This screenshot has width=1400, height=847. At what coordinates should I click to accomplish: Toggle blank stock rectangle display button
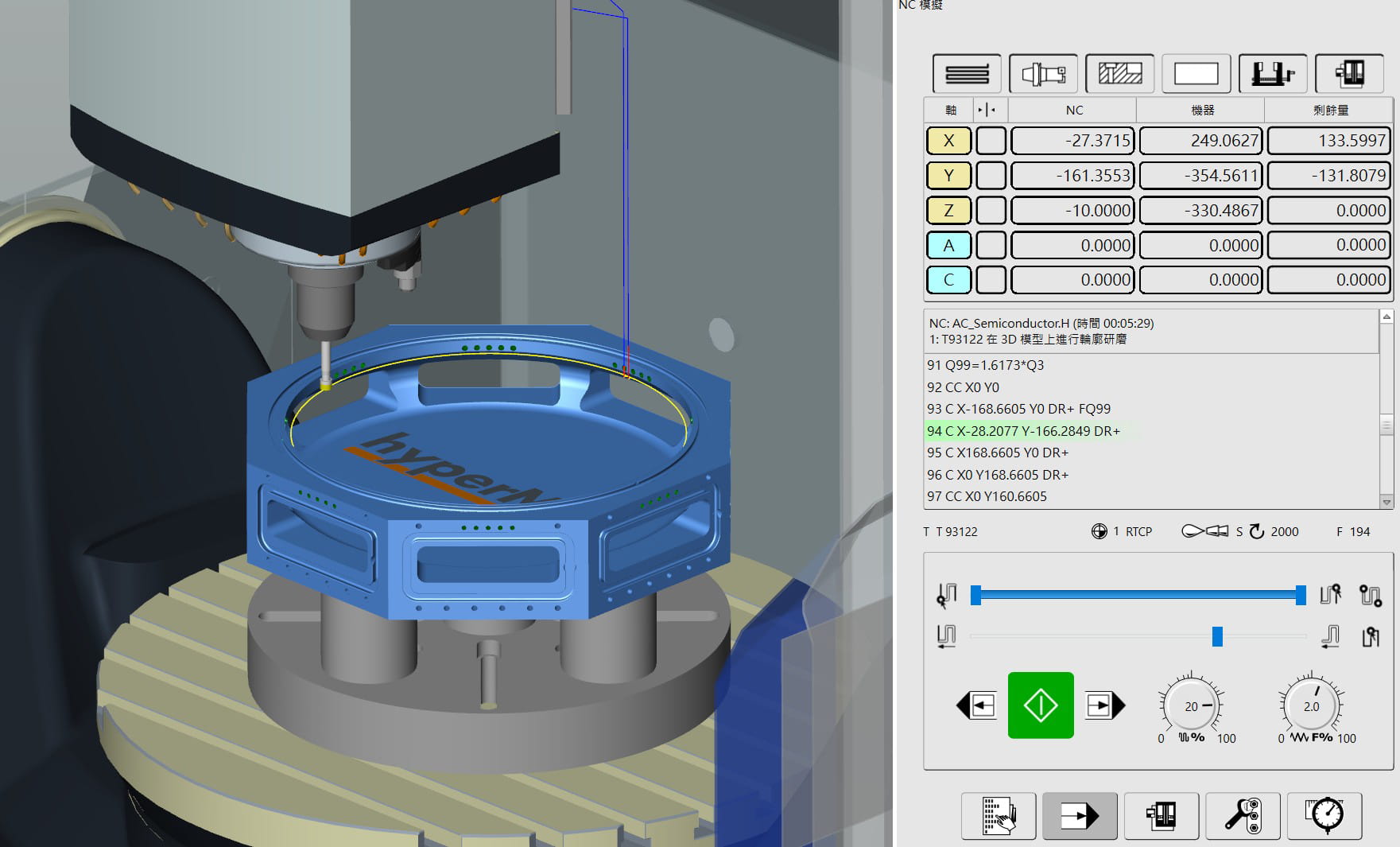(1196, 74)
